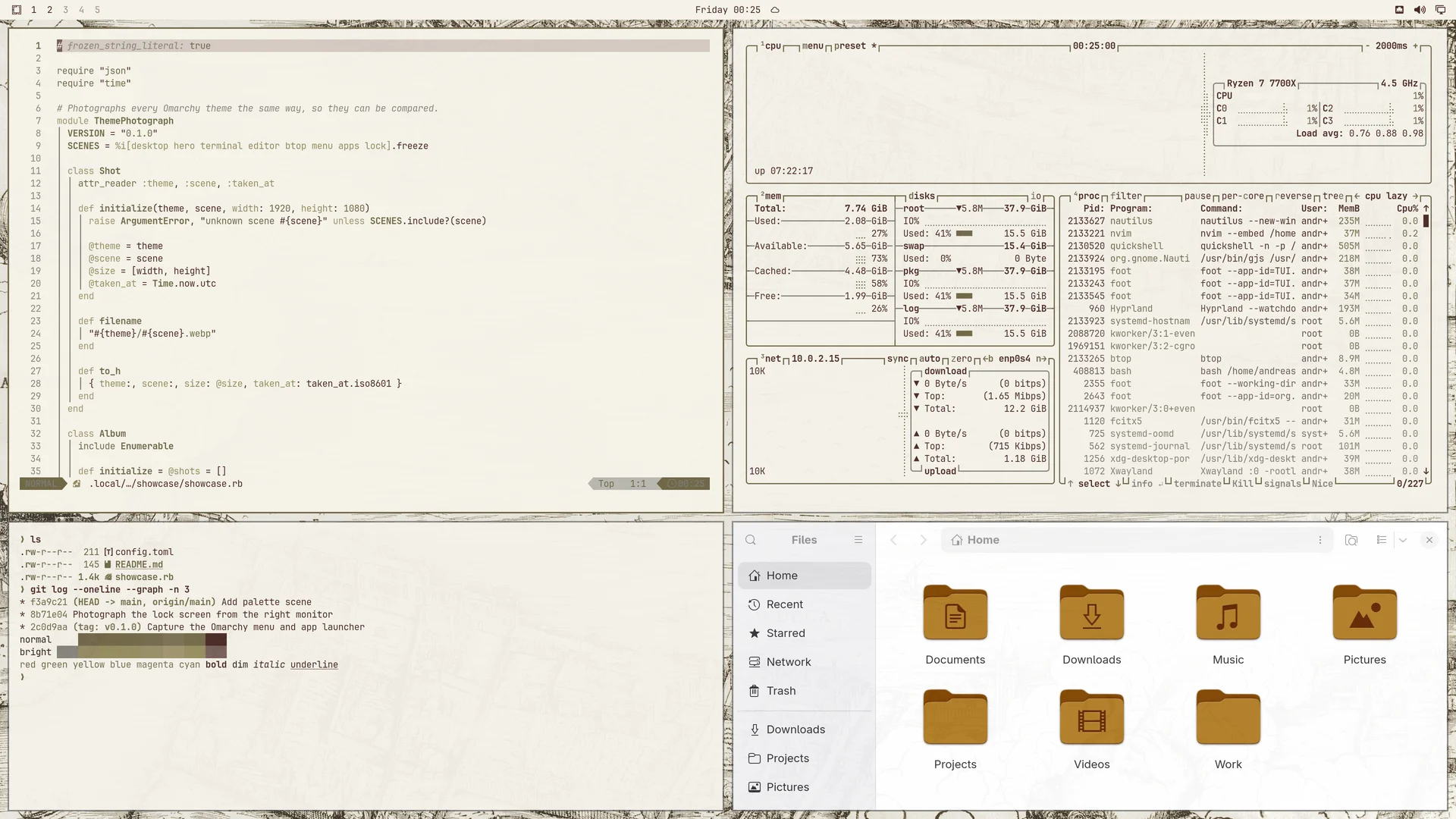Click Nice in btop proc footer
Image resolution: width=1456 pixels, height=819 pixels.
point(1323,484)
